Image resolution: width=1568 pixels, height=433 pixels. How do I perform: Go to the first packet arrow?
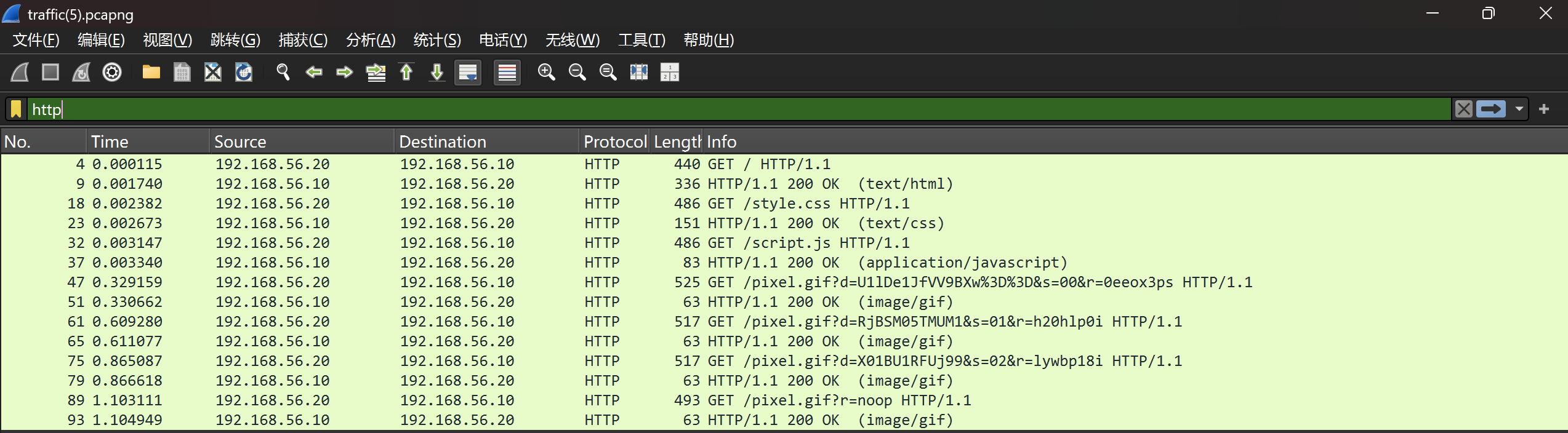pyautogui.click(x=406, y=73)
